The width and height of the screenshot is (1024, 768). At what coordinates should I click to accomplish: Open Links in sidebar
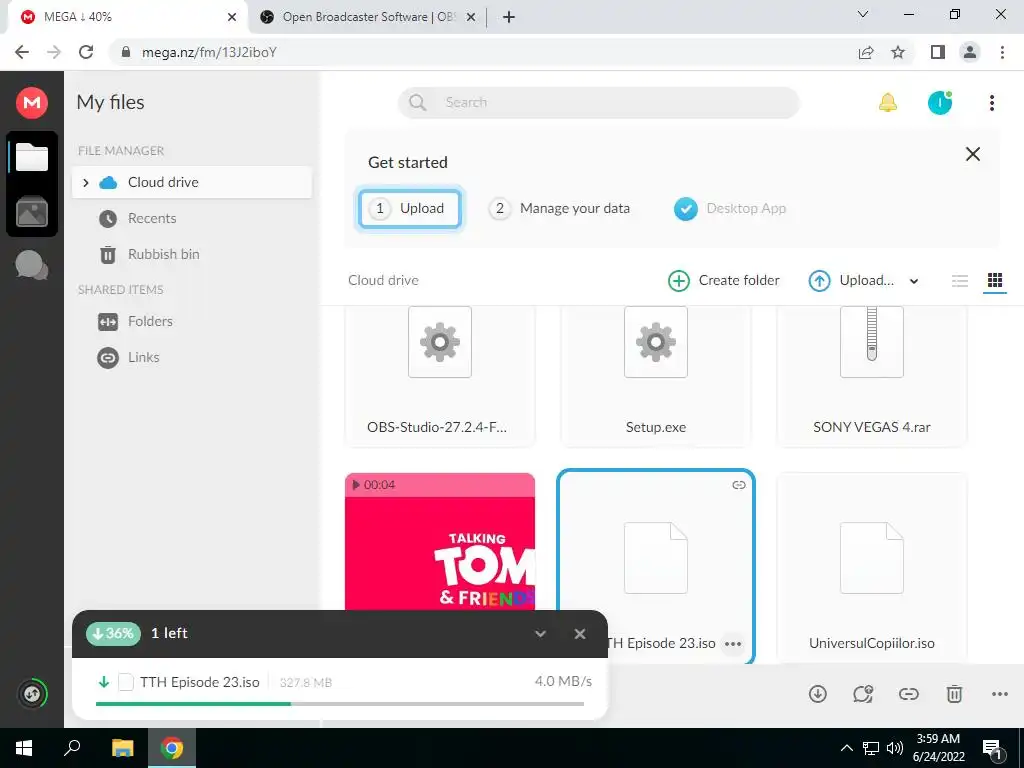(144, 357)
